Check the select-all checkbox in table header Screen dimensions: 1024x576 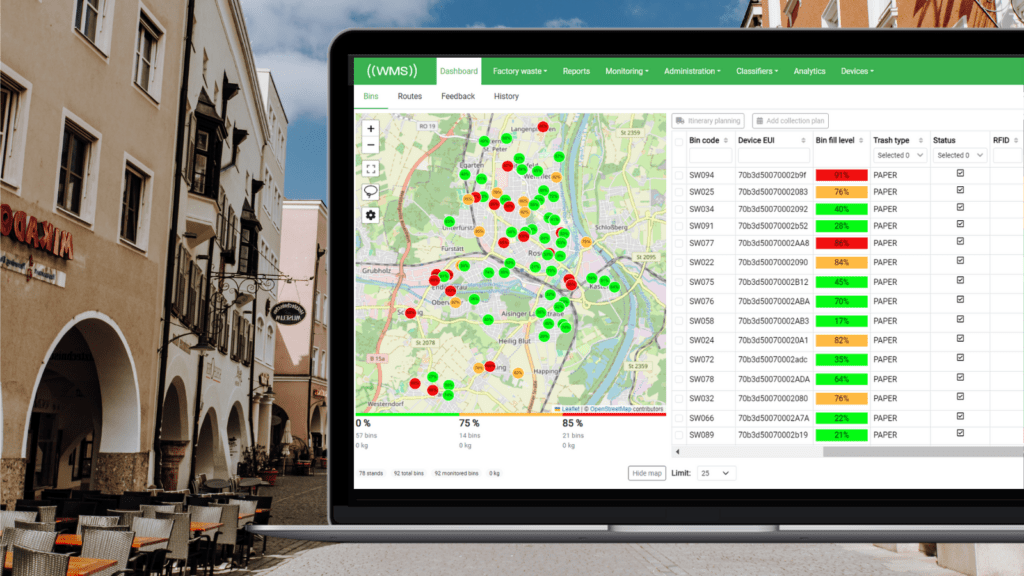tap(679, 142)
